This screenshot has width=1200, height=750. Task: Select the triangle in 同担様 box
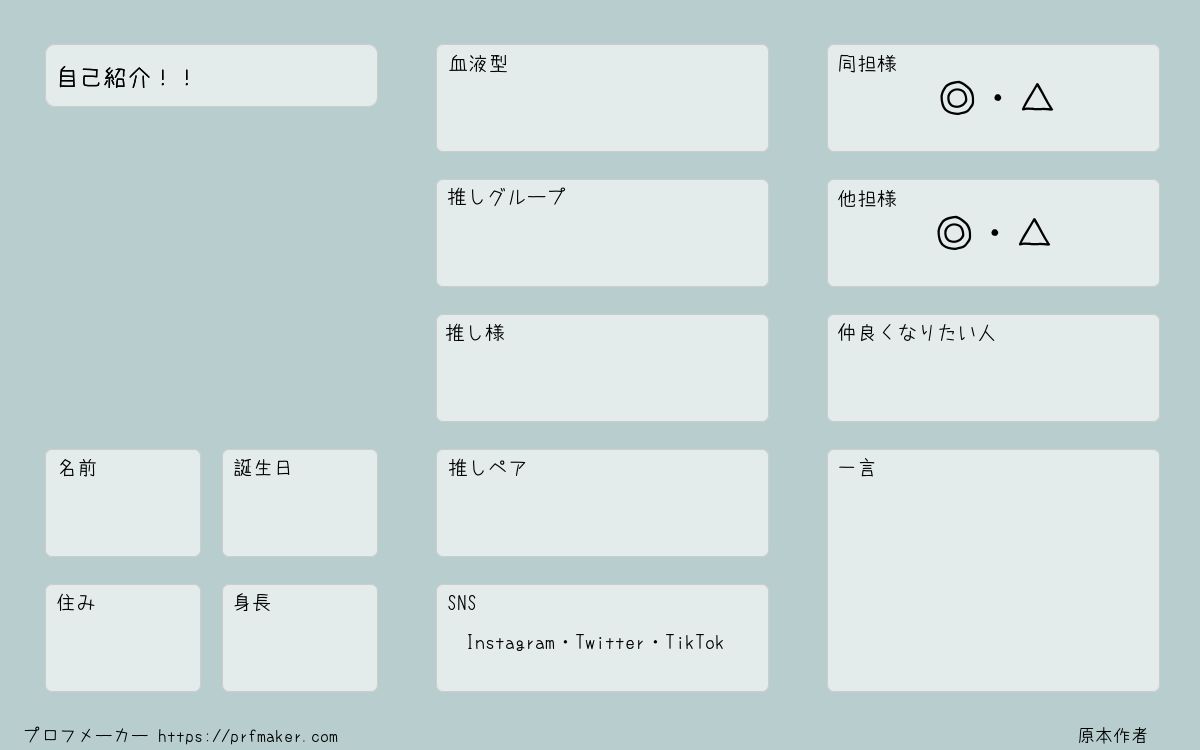tap(1037, 97)
